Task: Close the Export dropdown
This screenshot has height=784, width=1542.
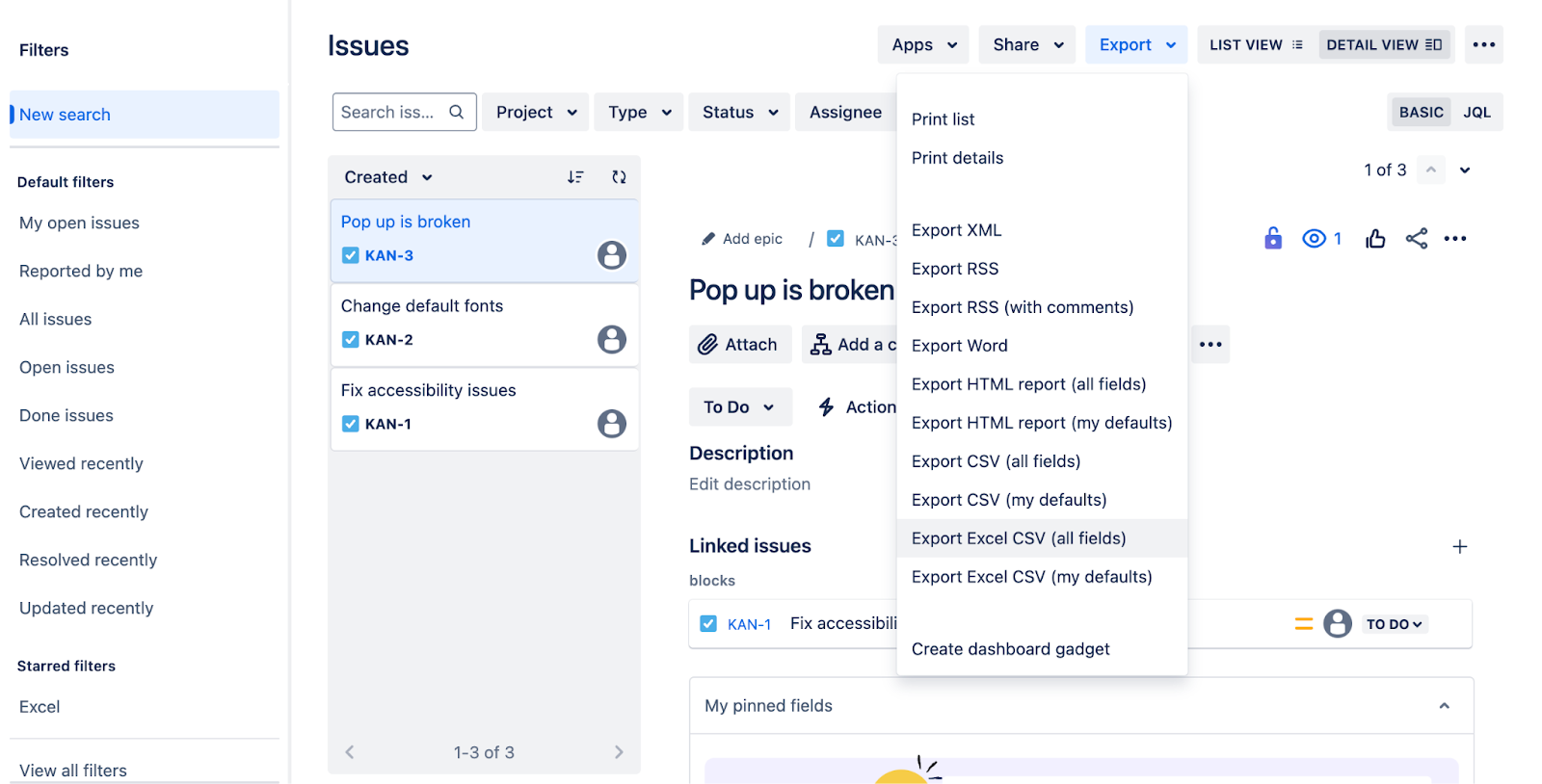Action: 1136,44
